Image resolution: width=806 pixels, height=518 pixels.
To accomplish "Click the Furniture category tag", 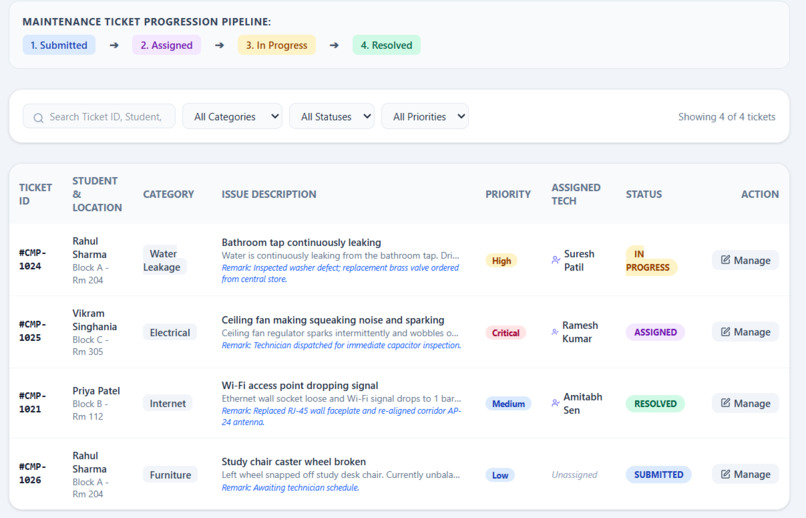I will (x=170, y=475).
